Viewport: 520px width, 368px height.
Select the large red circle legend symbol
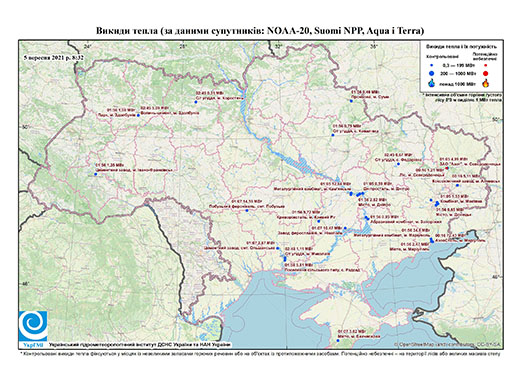pos(485,73)
